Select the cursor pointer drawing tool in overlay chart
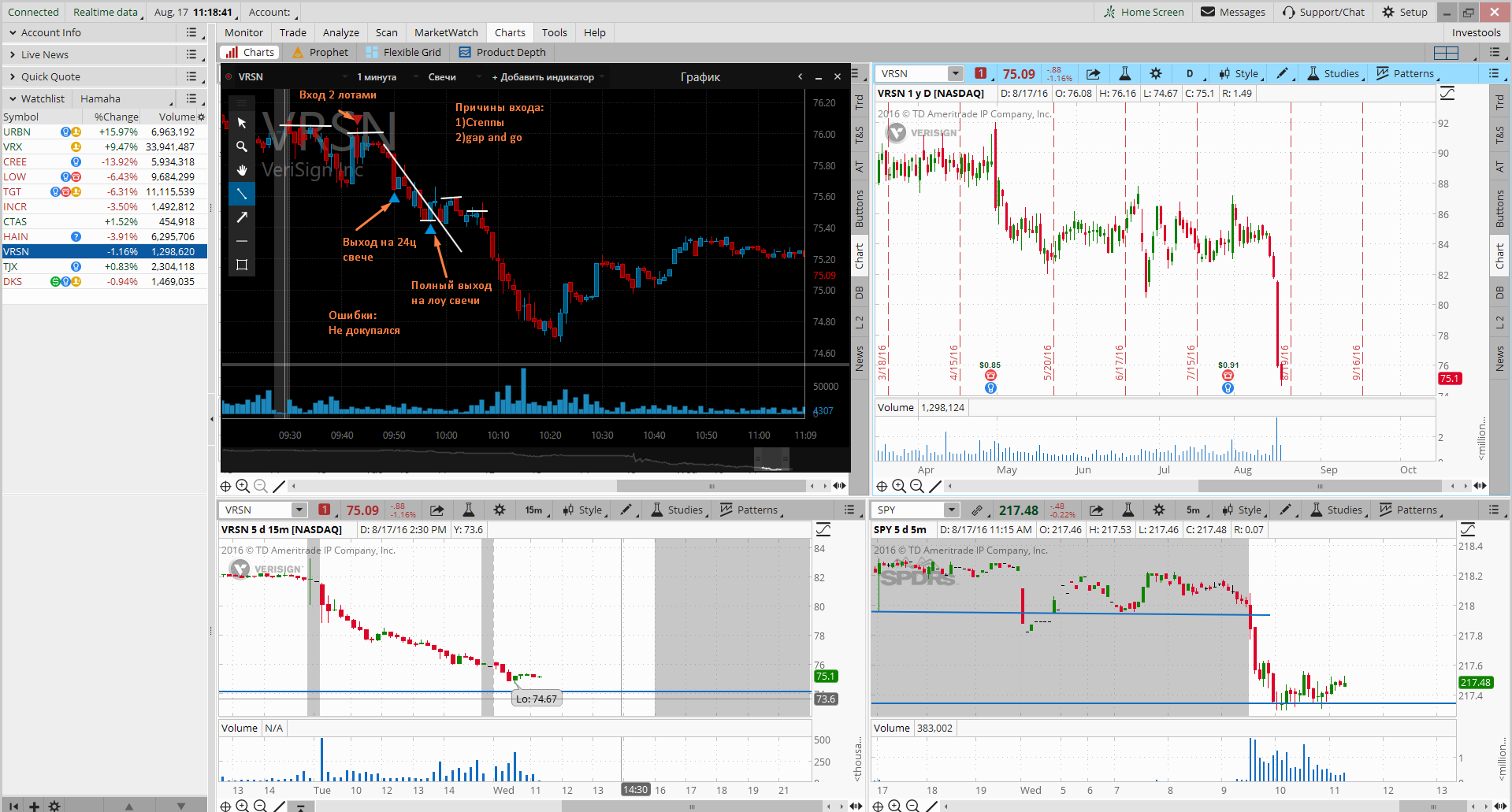Viewport: 1512px width, 812px height. [242, 123]
